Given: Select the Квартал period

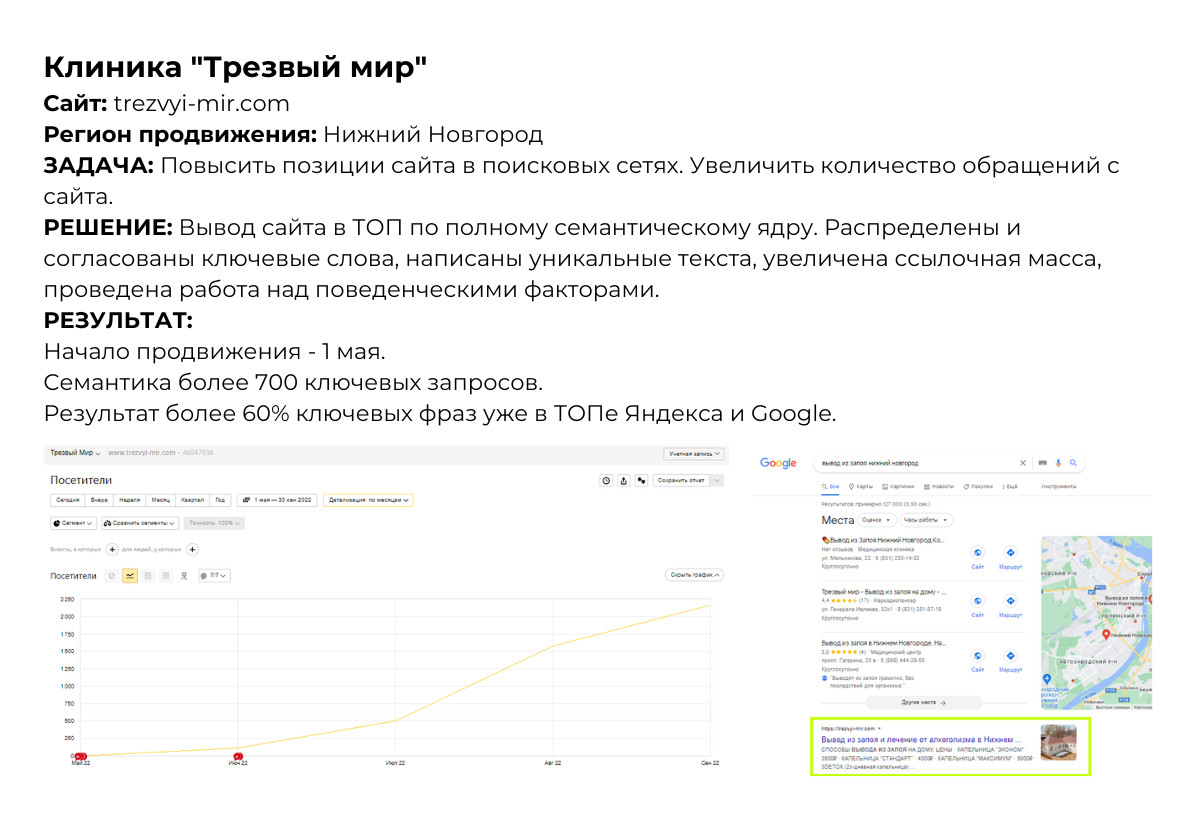Looking at the screenshot, I should [193, 499].
